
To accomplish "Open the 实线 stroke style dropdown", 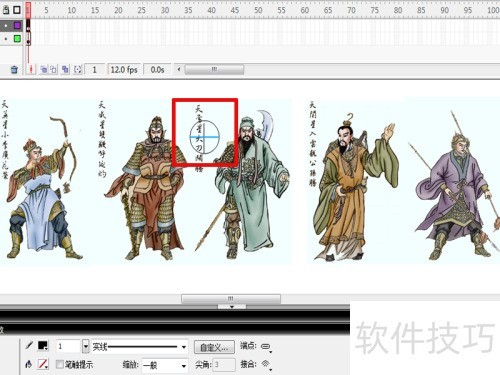I will click(139, 347).
